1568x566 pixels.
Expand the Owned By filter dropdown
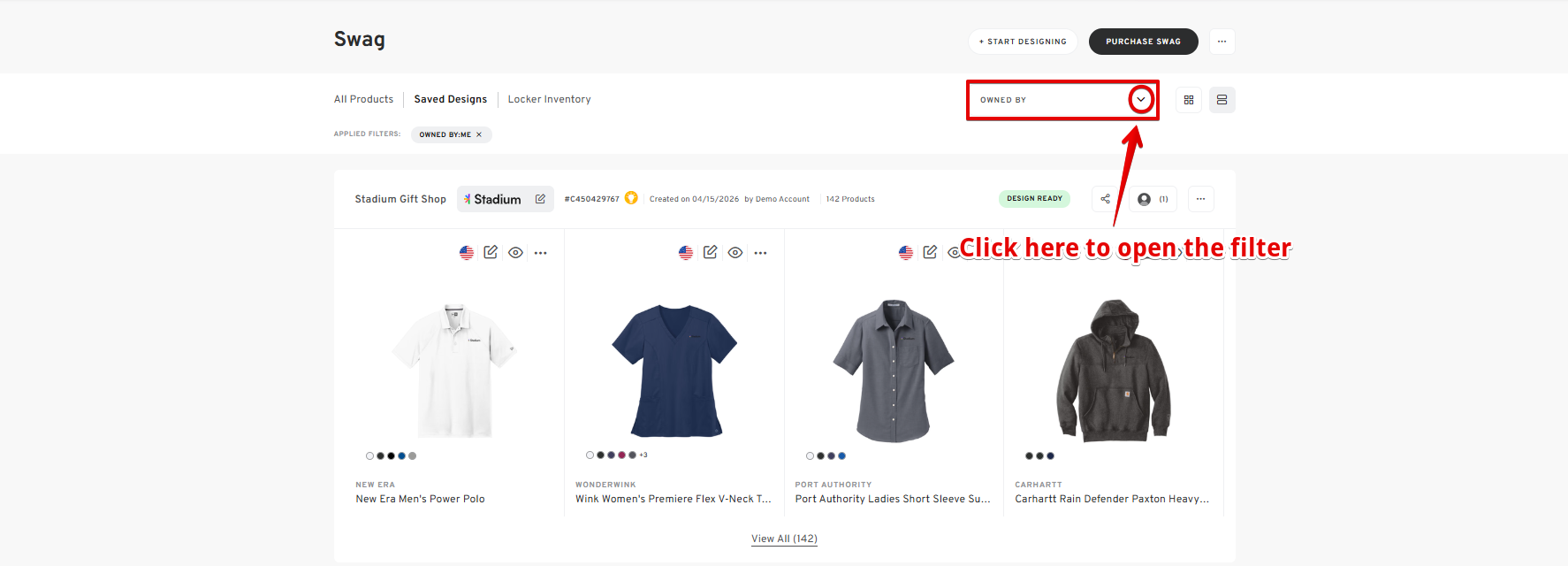point(1141,100)
